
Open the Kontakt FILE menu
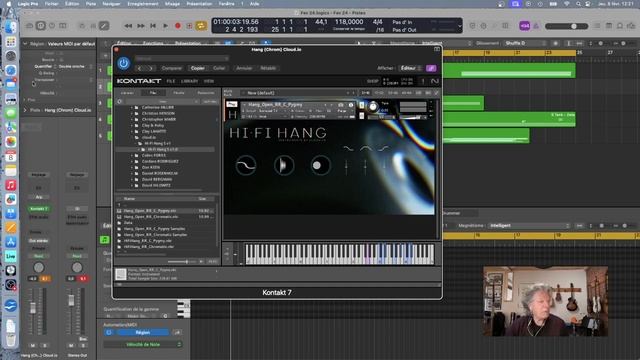171,81
